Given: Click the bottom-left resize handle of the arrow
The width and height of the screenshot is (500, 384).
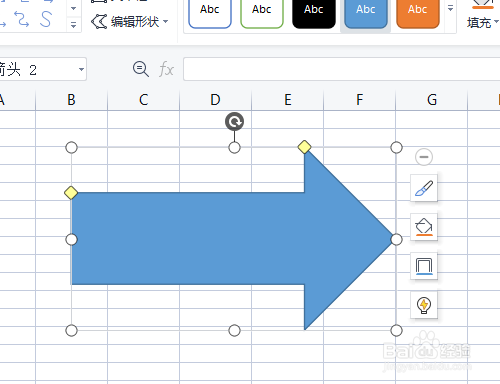Looking at the screenshot, I should [x=71, y=330].
